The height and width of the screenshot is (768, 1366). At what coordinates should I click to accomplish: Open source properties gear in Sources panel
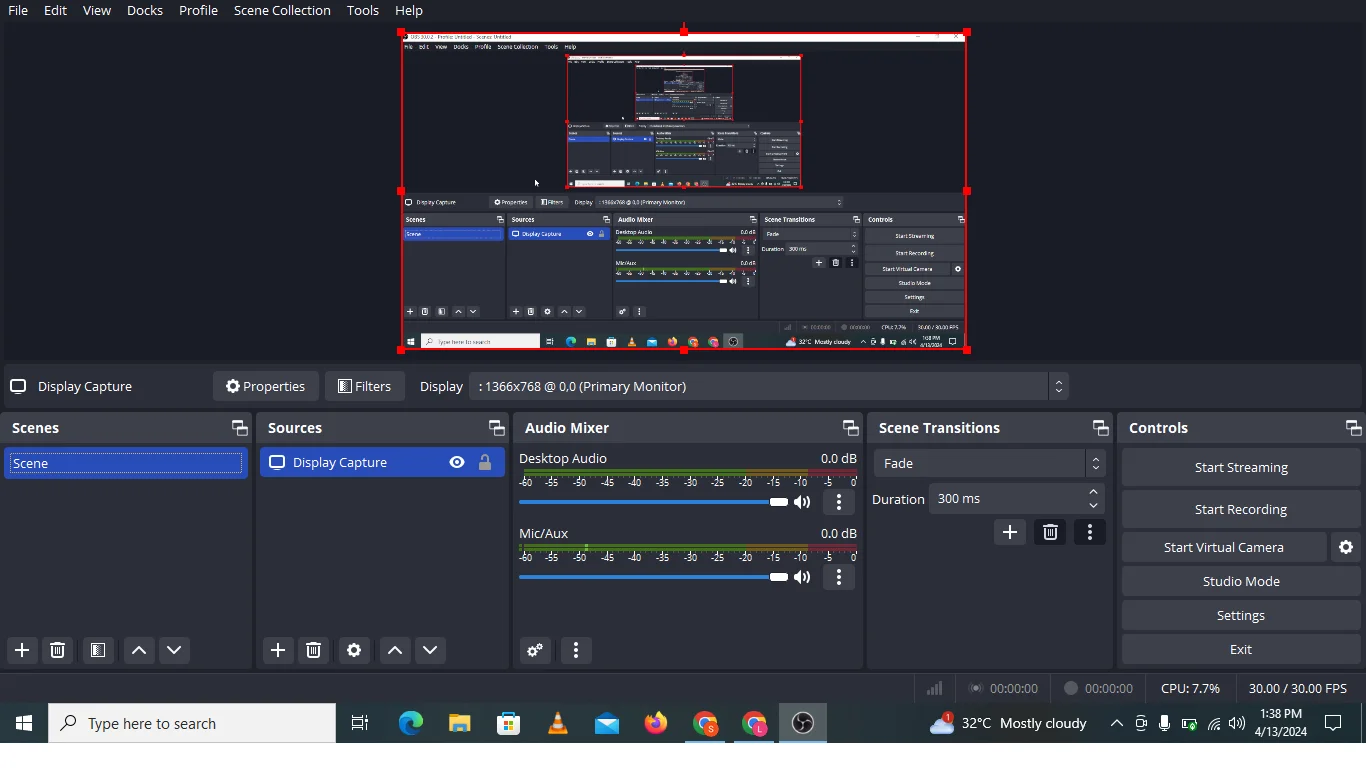354,651
